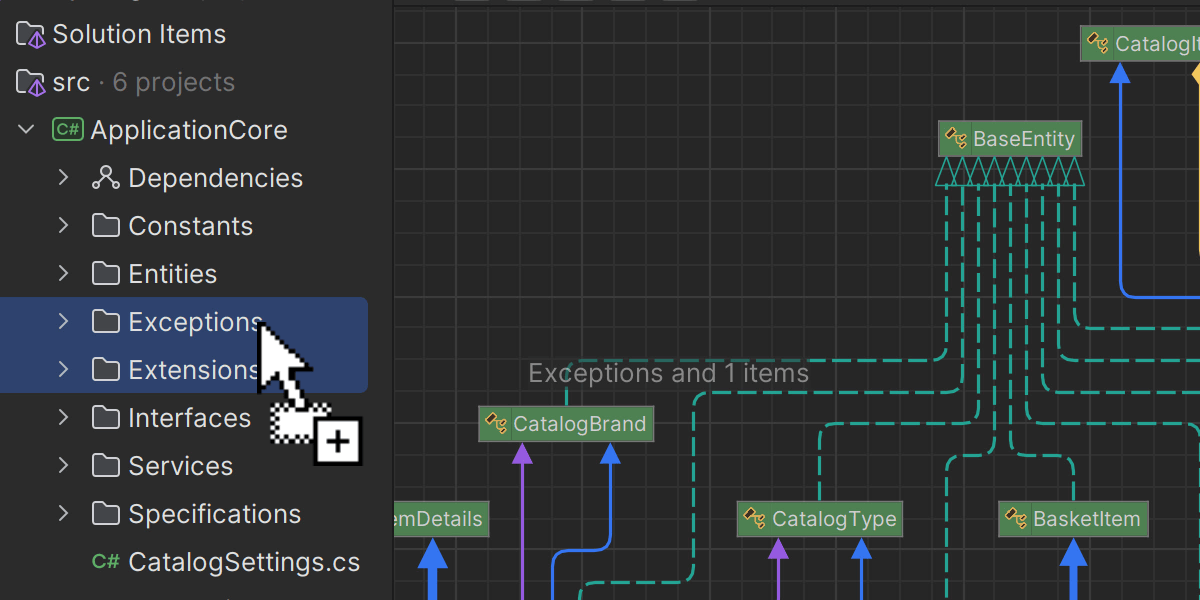Select the Constants folder label
The image size is (1200, 600).
click(191, 226)
